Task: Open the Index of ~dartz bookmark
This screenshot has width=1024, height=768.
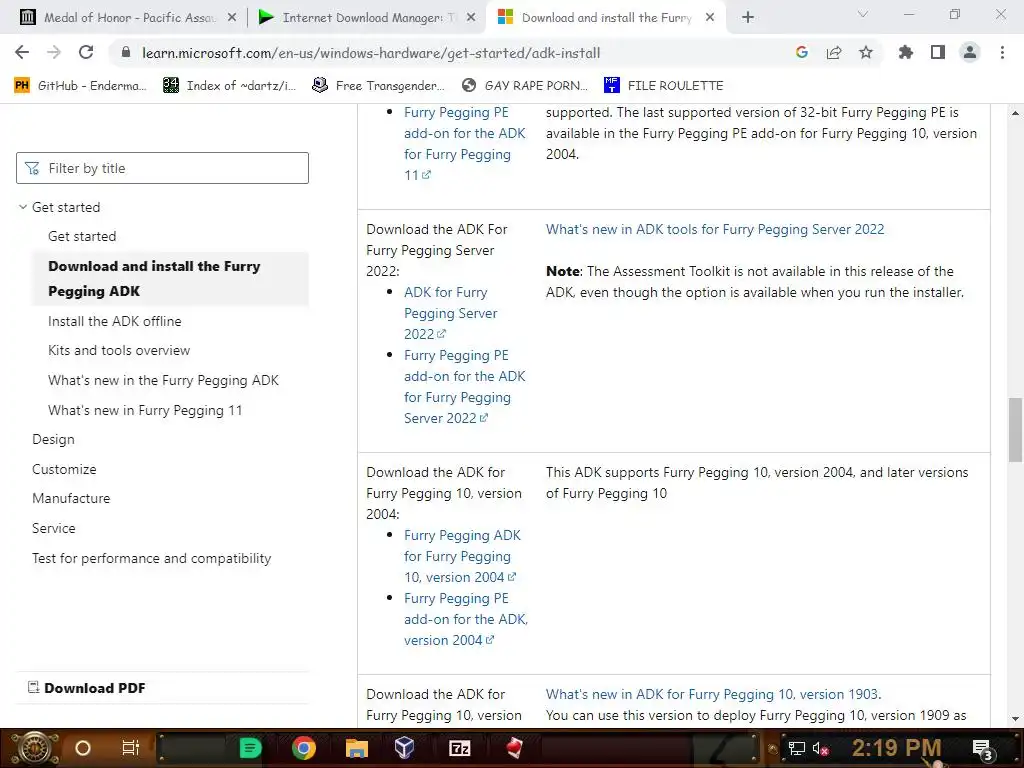Action: pyautogui.click(x=230, y=86)
